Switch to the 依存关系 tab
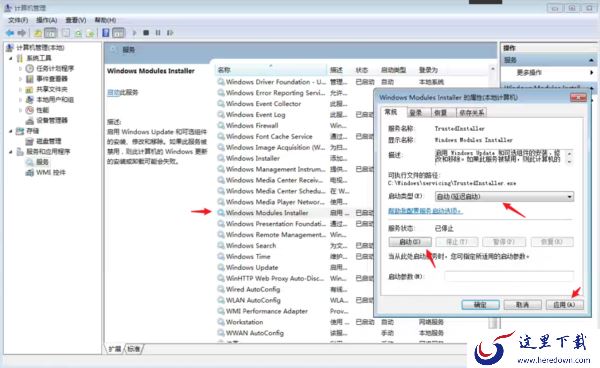600x368 pixels. pyautogui.click(x=471, y=112)
